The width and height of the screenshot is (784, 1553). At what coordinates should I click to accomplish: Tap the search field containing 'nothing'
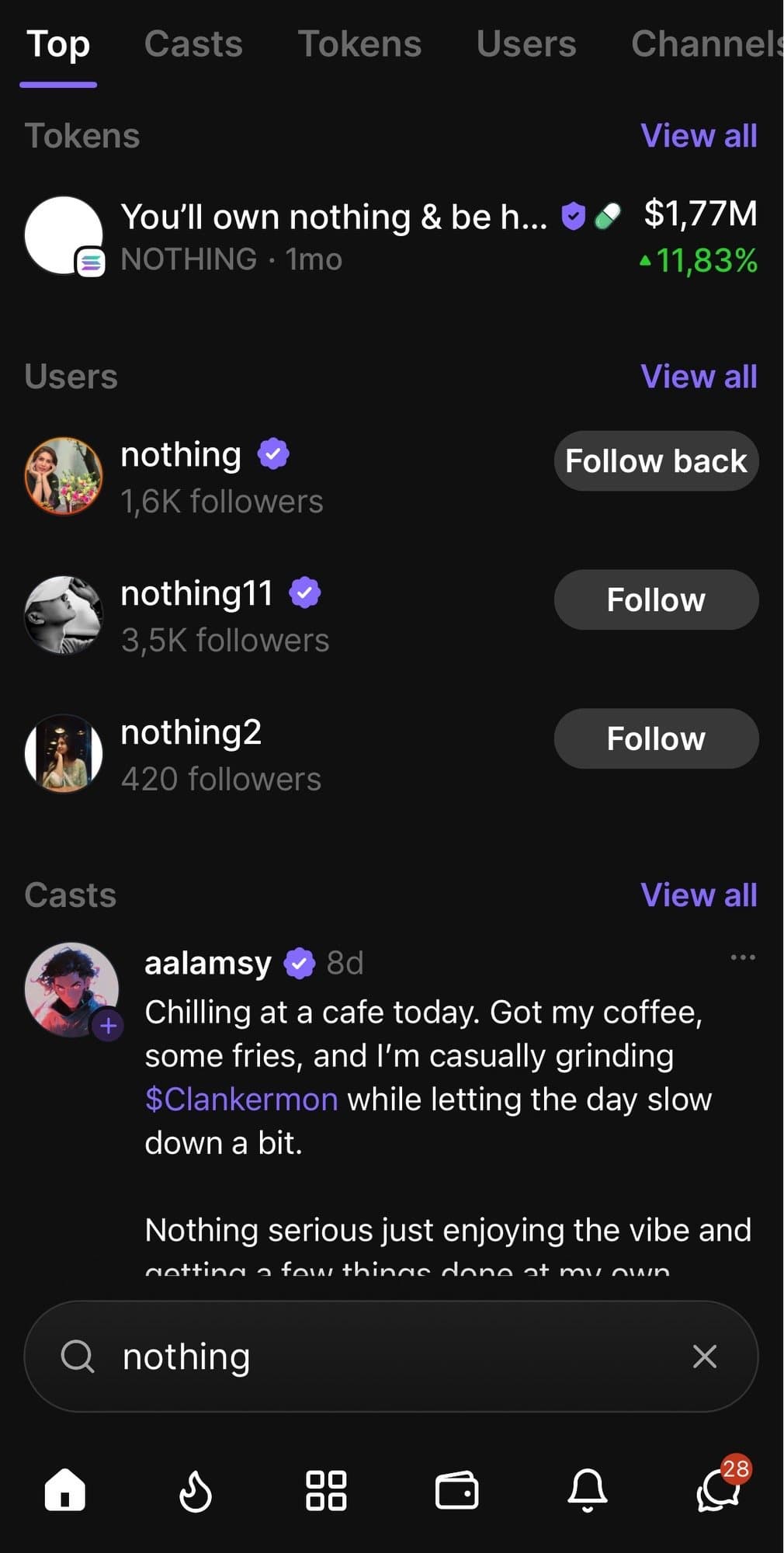pos(388,1357)
